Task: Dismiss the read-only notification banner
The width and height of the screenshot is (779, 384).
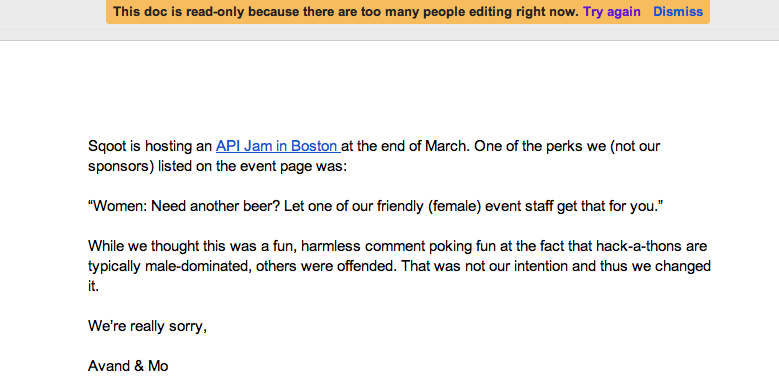Action: (678, 11)
